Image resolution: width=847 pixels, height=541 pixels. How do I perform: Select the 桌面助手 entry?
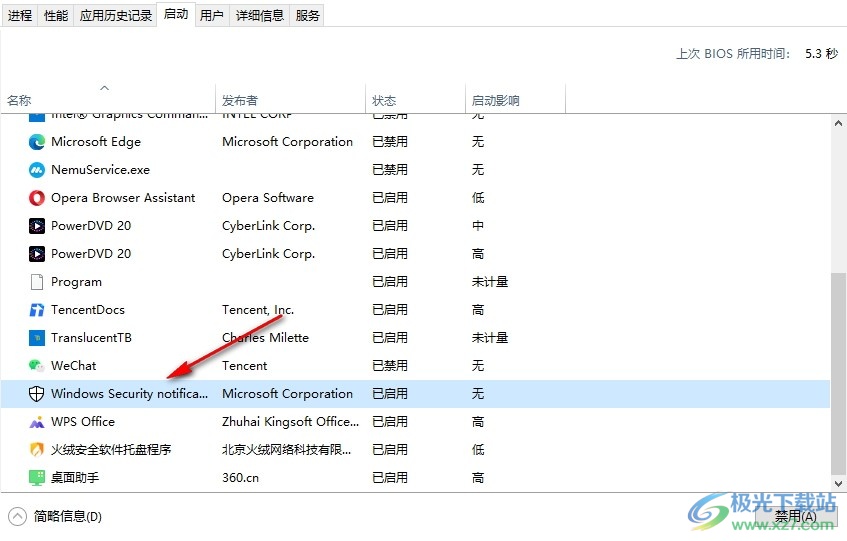pyautogui.click(x=75, y=478)
